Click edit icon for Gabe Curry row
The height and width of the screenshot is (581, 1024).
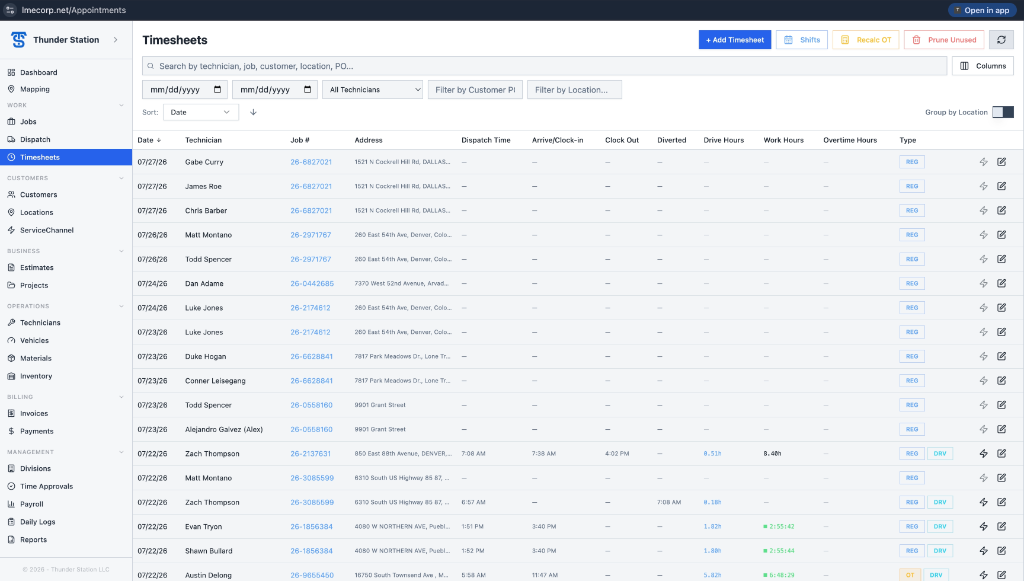pos(1001,162)
